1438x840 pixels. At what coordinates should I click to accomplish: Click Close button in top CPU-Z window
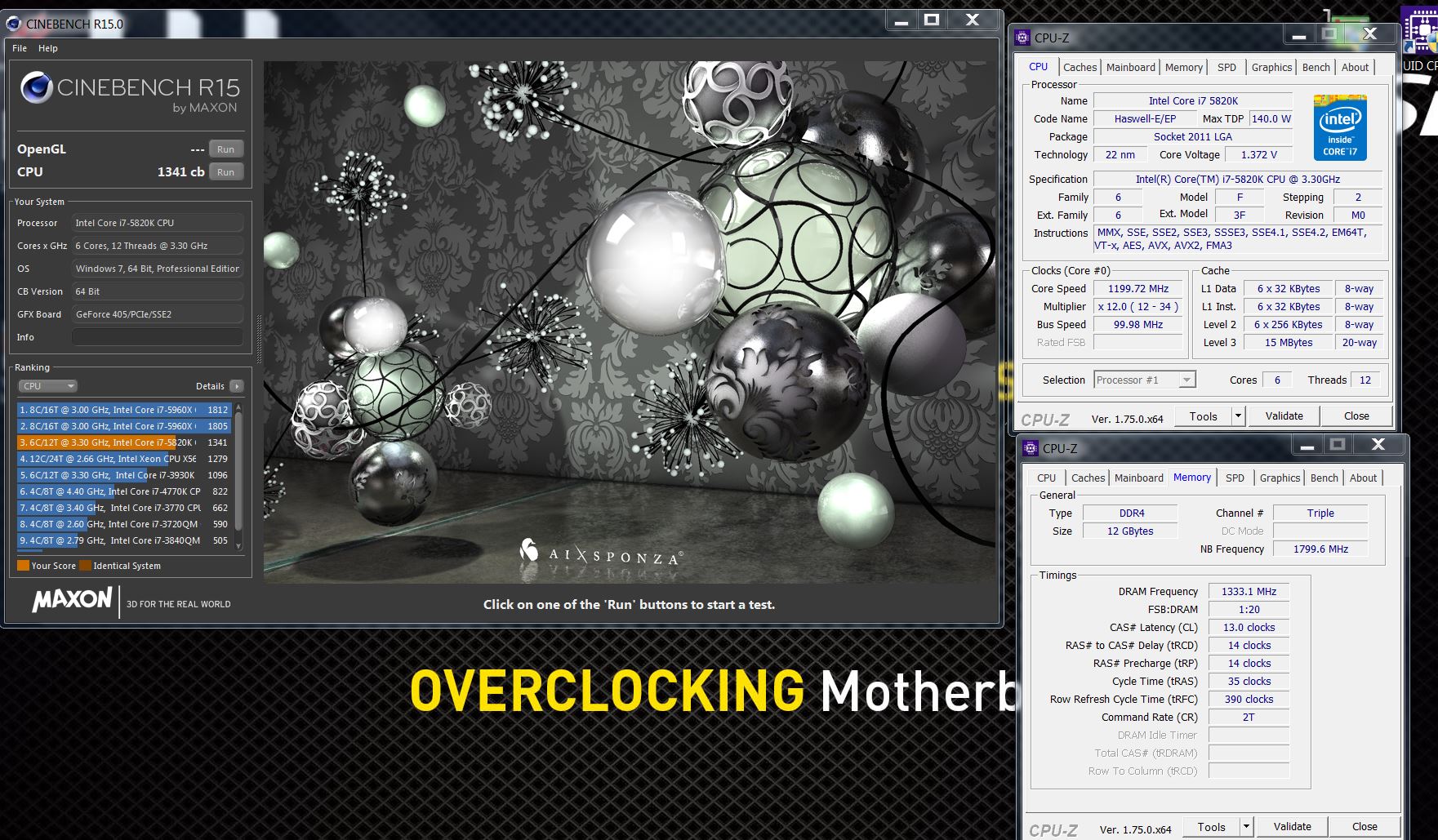click(x=1356, y=416)
